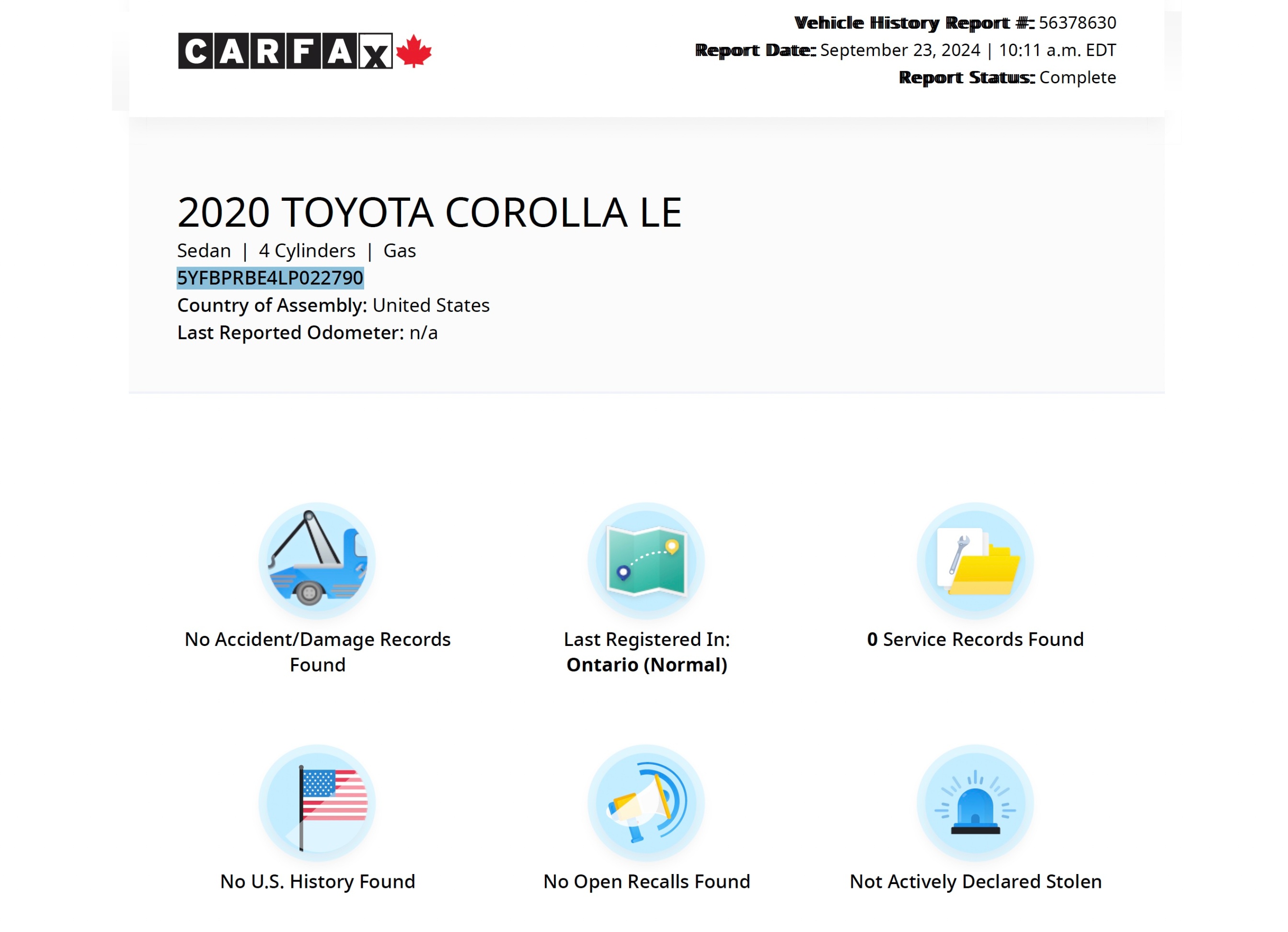Click 'No Accident/Damage Records Found' label

[x=318, y=652]
